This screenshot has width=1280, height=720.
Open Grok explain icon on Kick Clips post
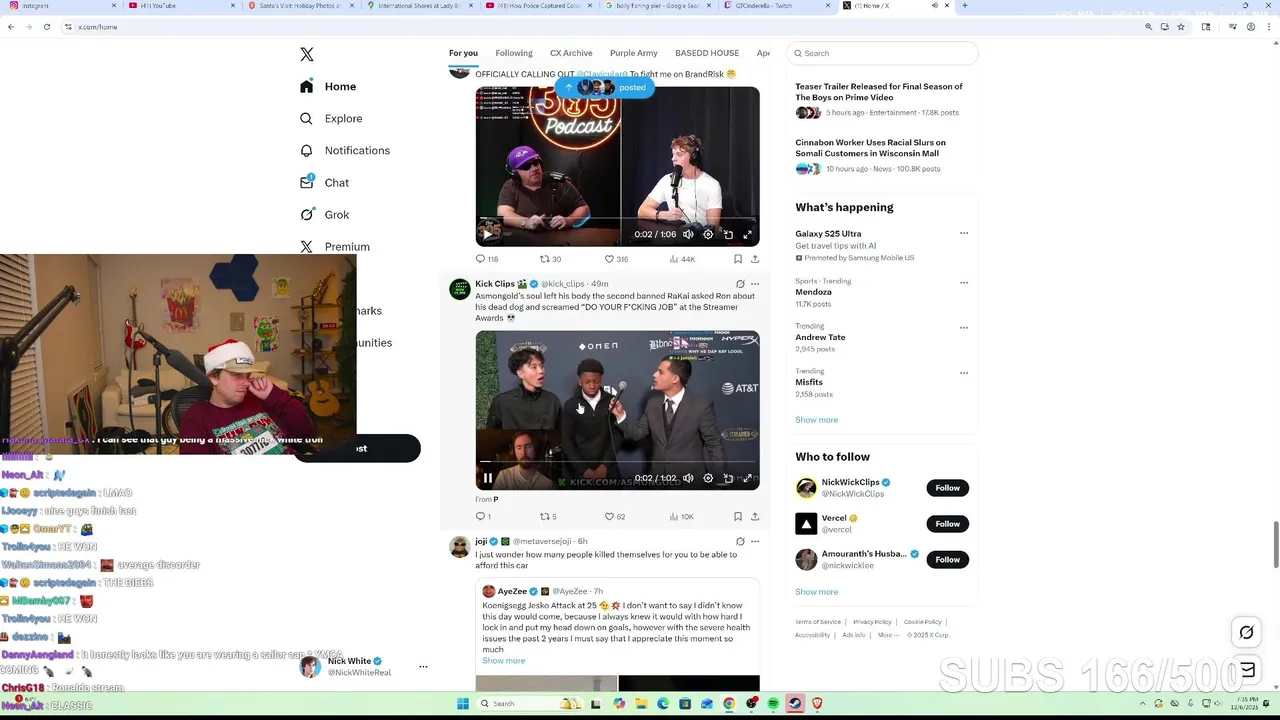point(740,284)
